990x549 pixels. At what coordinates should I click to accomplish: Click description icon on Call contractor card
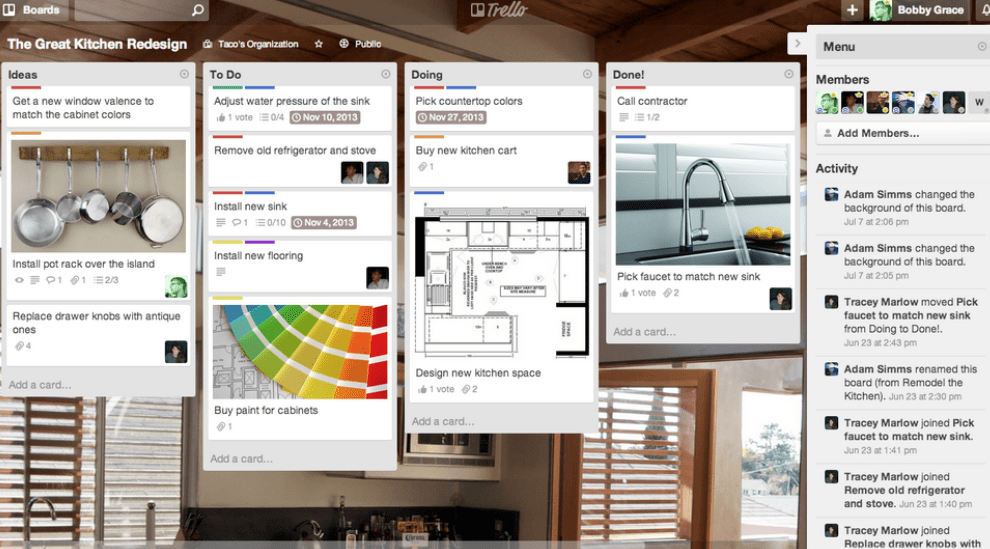pos(624,117)
